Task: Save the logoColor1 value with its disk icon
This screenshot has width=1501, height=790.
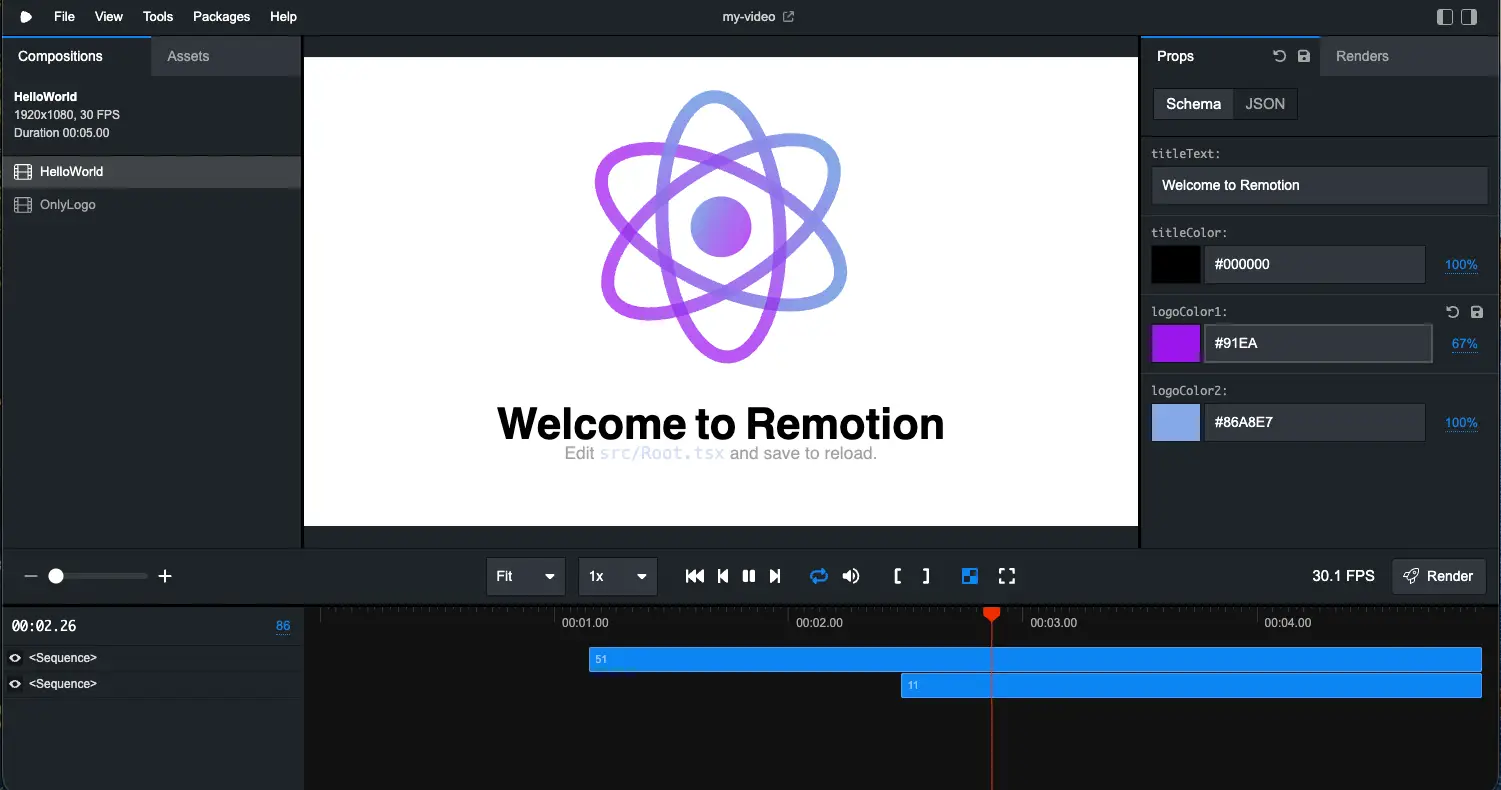Action: click(1477, 312)
